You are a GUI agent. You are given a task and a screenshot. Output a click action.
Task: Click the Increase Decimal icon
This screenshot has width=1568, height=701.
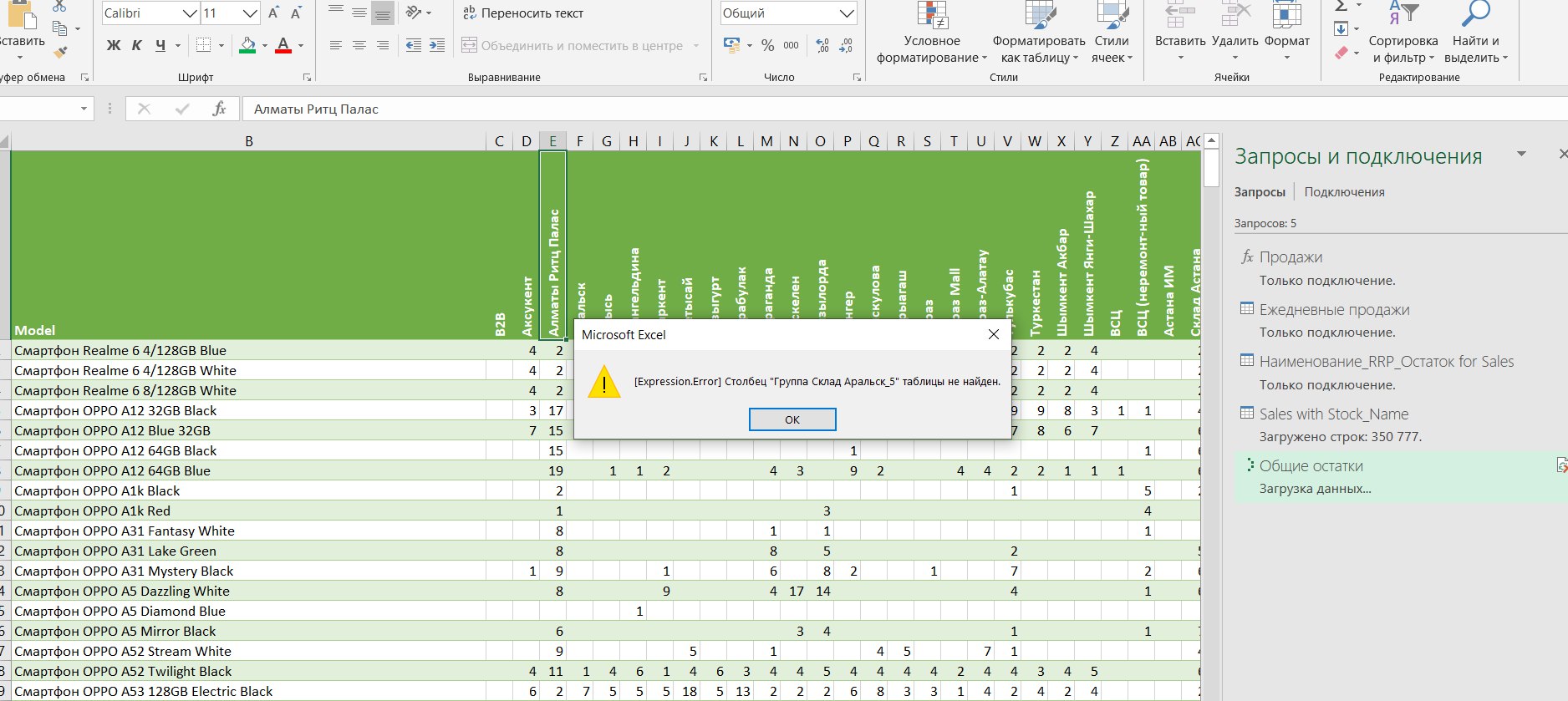(x=822, y=45)
